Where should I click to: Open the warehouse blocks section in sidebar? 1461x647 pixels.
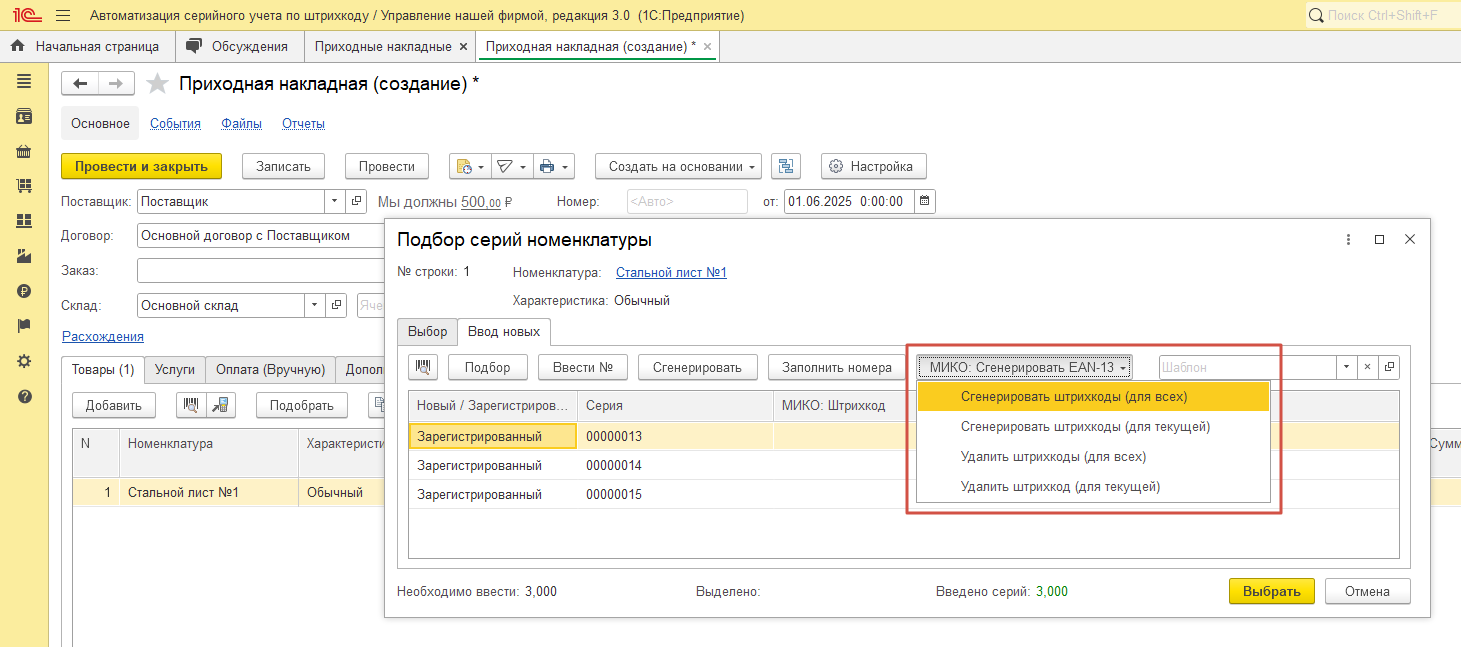click(x=24, y=221)
